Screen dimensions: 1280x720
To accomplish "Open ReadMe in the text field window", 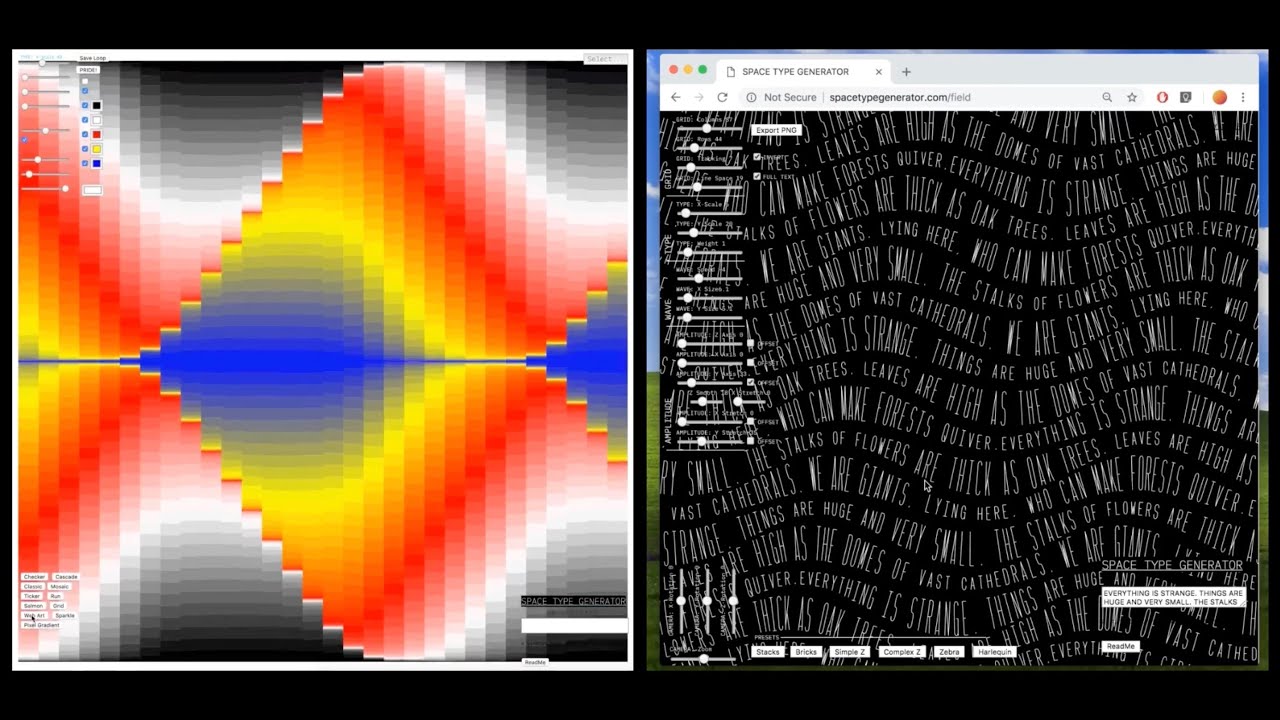I will coord(1120,646).
